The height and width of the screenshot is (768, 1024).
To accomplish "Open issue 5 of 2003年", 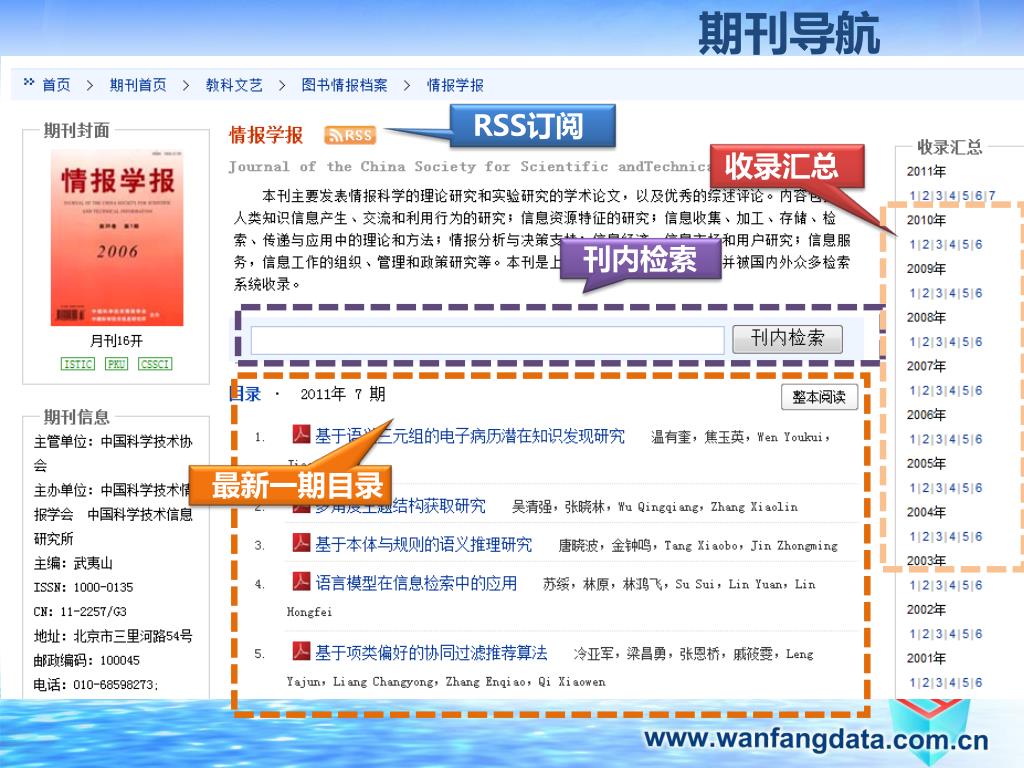I will click(x=965, y=585).
